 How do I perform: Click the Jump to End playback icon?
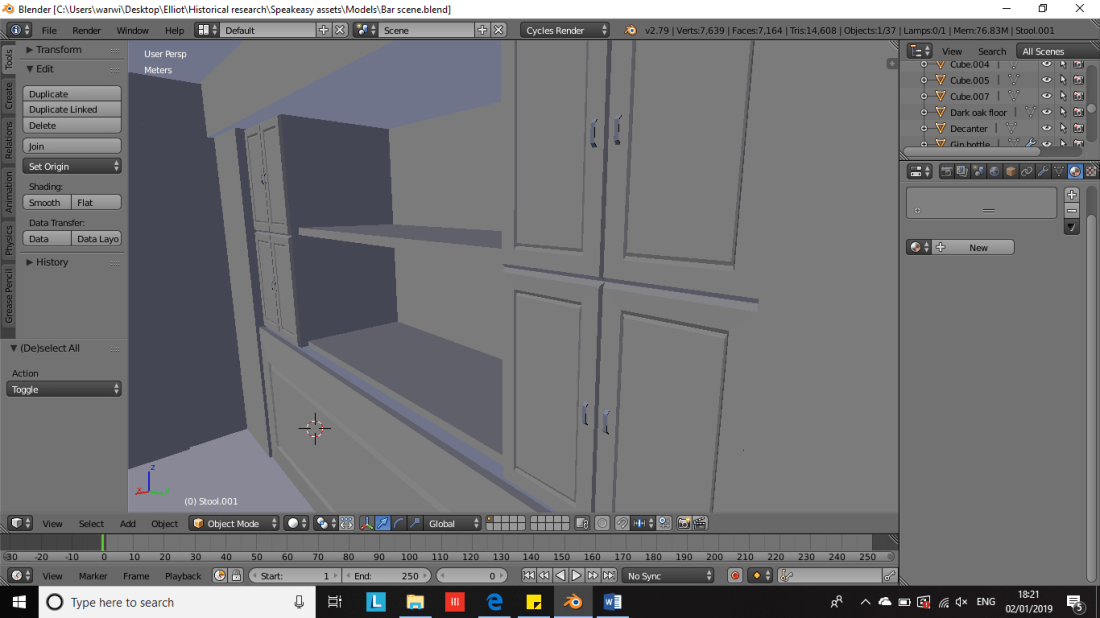[x=608, y=576]
